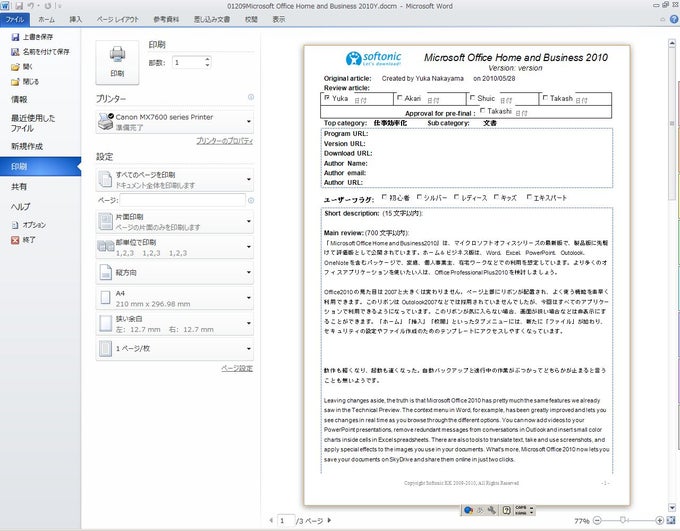Screen dimensions: 680x531
Task: Click the undo arrow in quick access toolbar
Action: tap(30, 6)
